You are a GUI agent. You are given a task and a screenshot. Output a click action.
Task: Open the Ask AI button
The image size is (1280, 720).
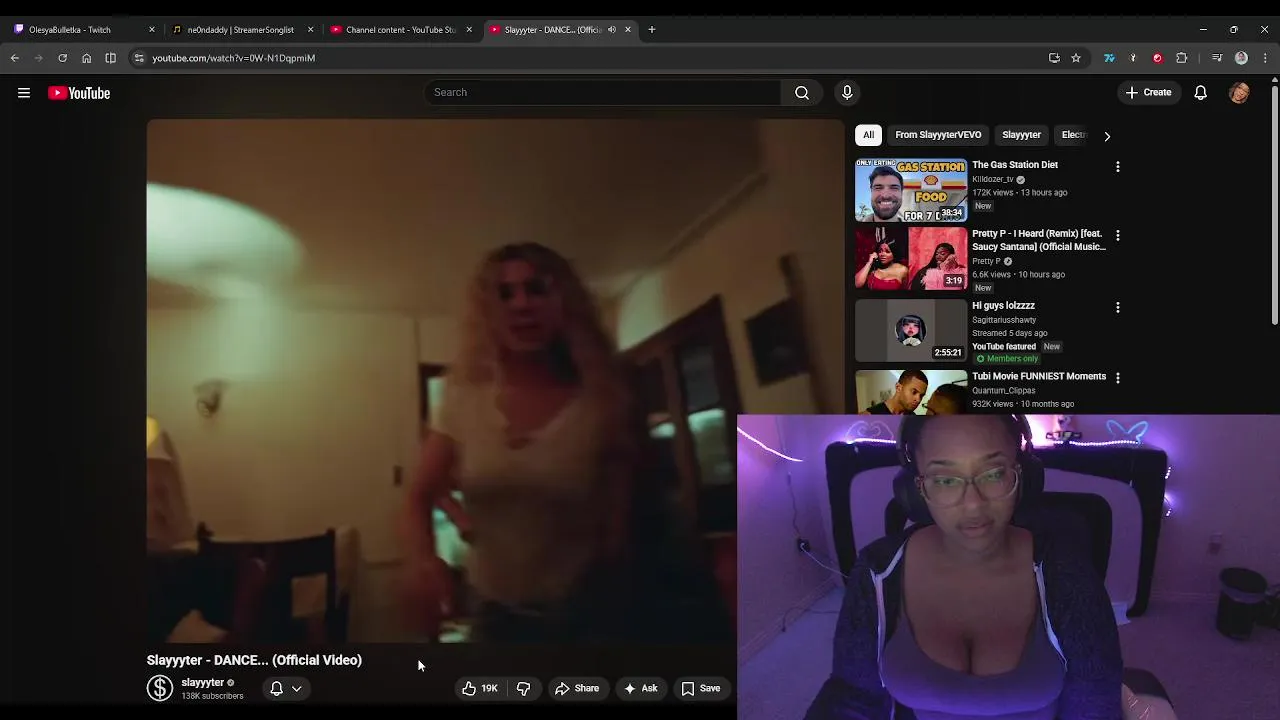tap(640, 688)
